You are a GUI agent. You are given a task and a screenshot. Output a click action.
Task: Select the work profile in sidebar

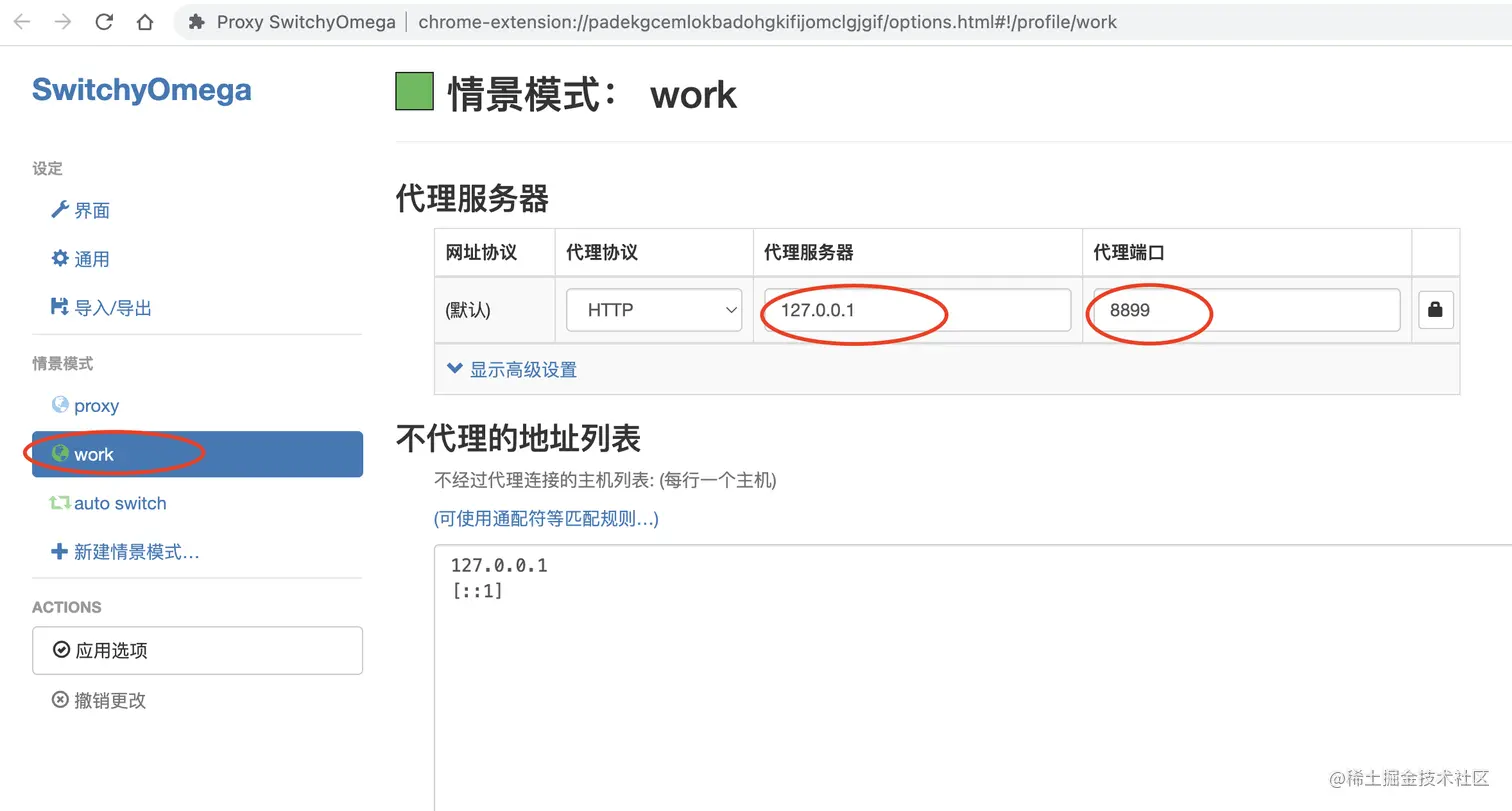197,454
